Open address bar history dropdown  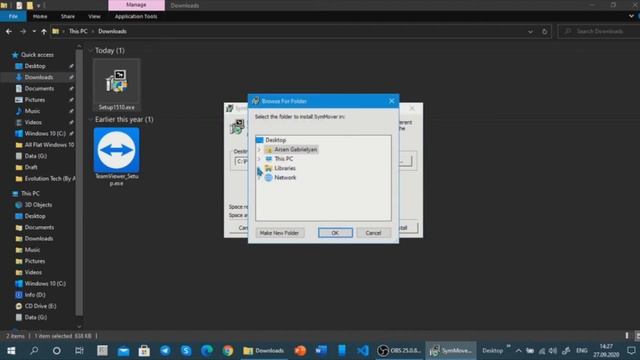[530, 31]
